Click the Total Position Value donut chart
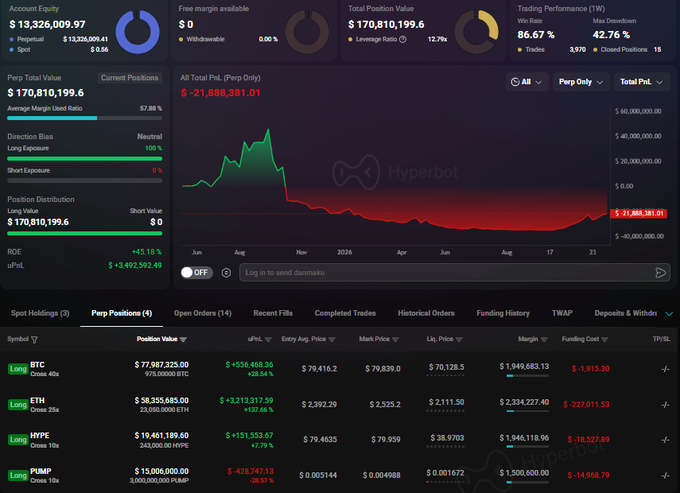The width and height of the screenshot is (680, 493). (477, 32)
